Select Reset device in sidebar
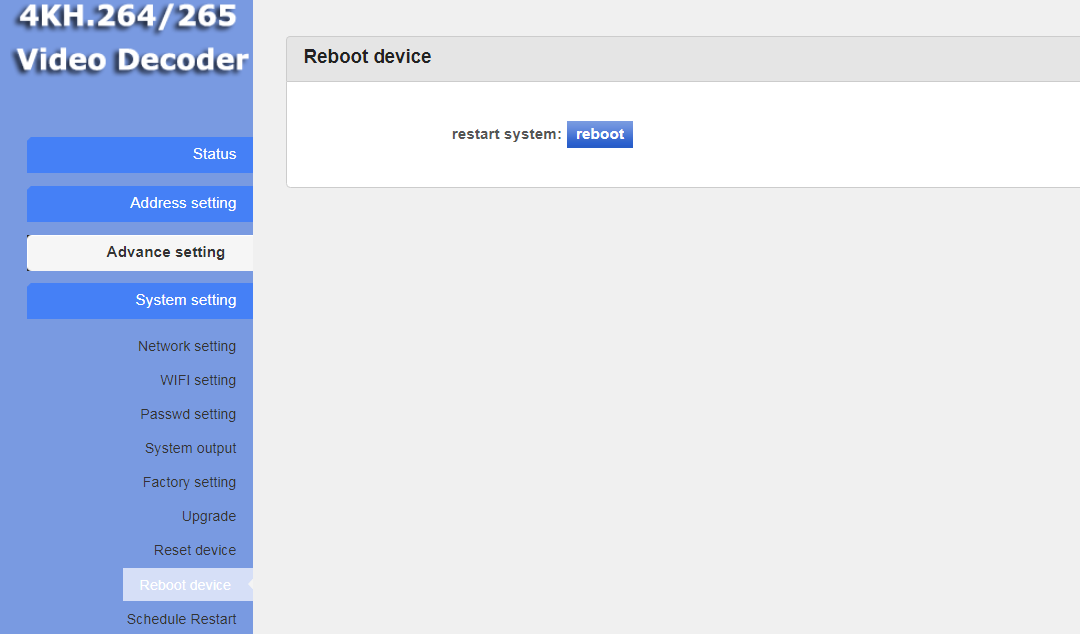The image size is (1080, 634). [x=195, y=550]
